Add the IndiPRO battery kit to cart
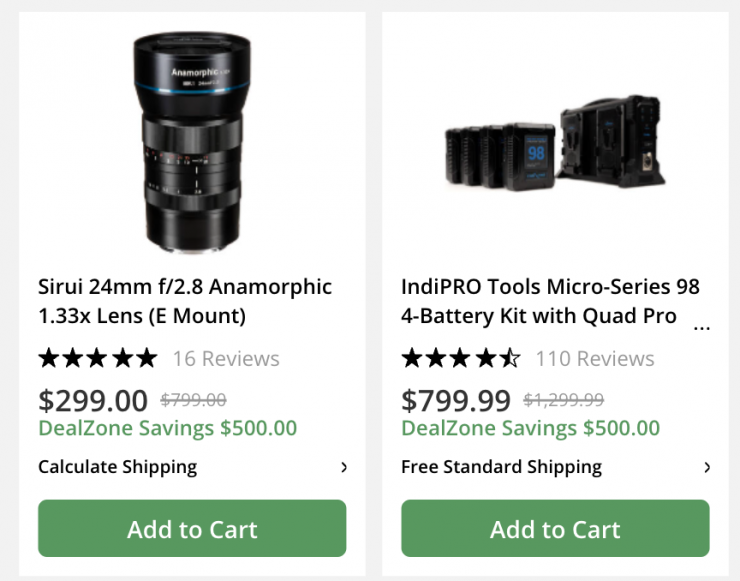This screenshot has height=581, width=740. tap(555, 529)
